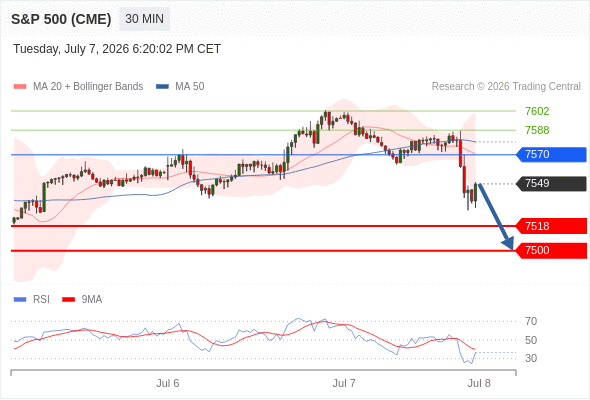The image size is (590, 400).
Task: Click the red 9MA legend swatch
Action: click(x=68, y=300)
